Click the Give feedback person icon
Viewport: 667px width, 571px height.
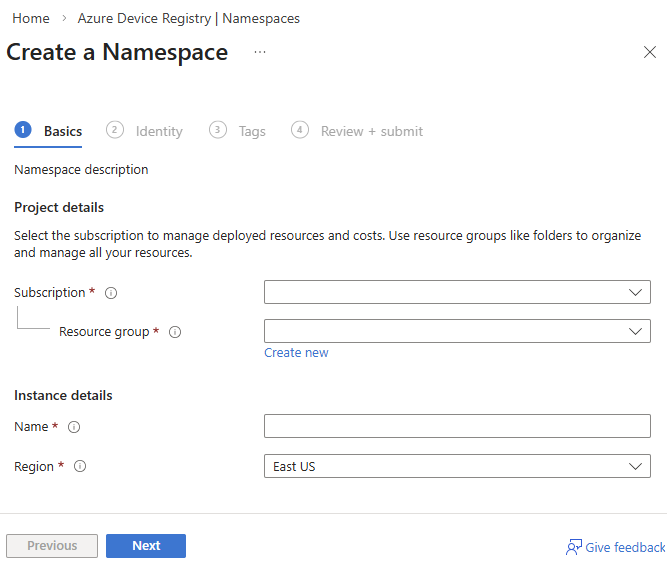click(574, 547)
